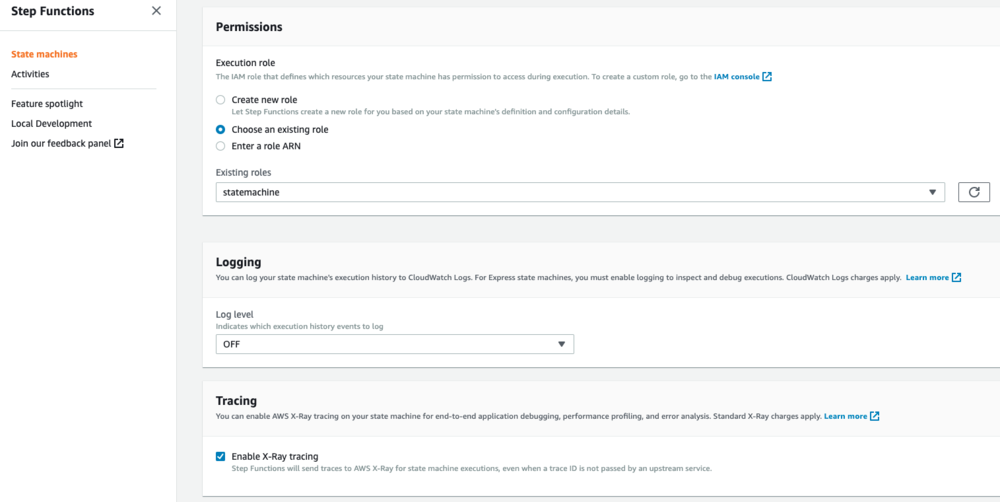Click external link icon in Tracing section
The width and height of the screenshot is (1000, 502).
(x=875, y=416)
